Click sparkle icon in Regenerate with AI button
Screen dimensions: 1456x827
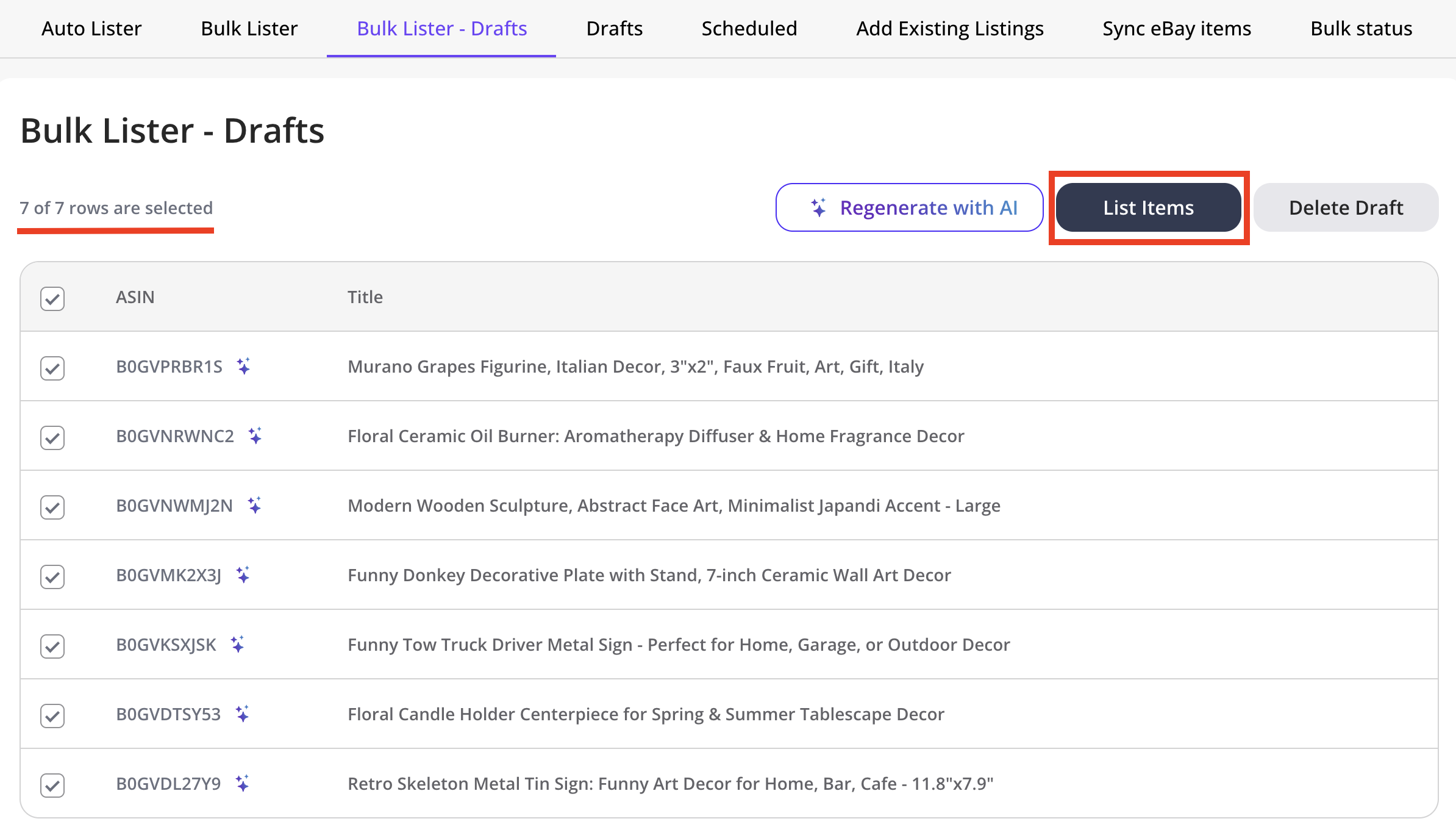818,207
